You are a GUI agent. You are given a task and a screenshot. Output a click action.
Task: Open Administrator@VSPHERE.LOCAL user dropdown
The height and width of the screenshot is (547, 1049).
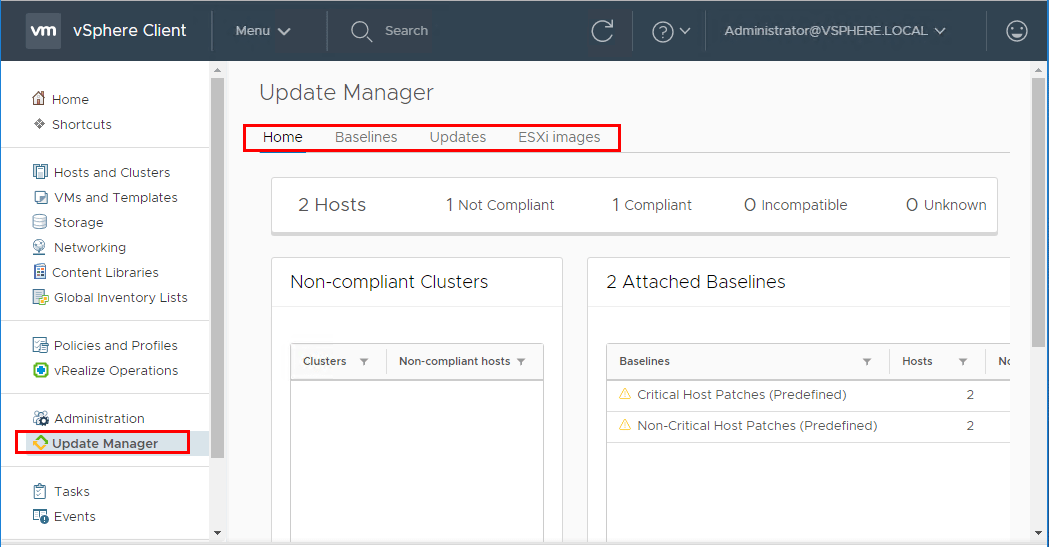tap(834, 31)
